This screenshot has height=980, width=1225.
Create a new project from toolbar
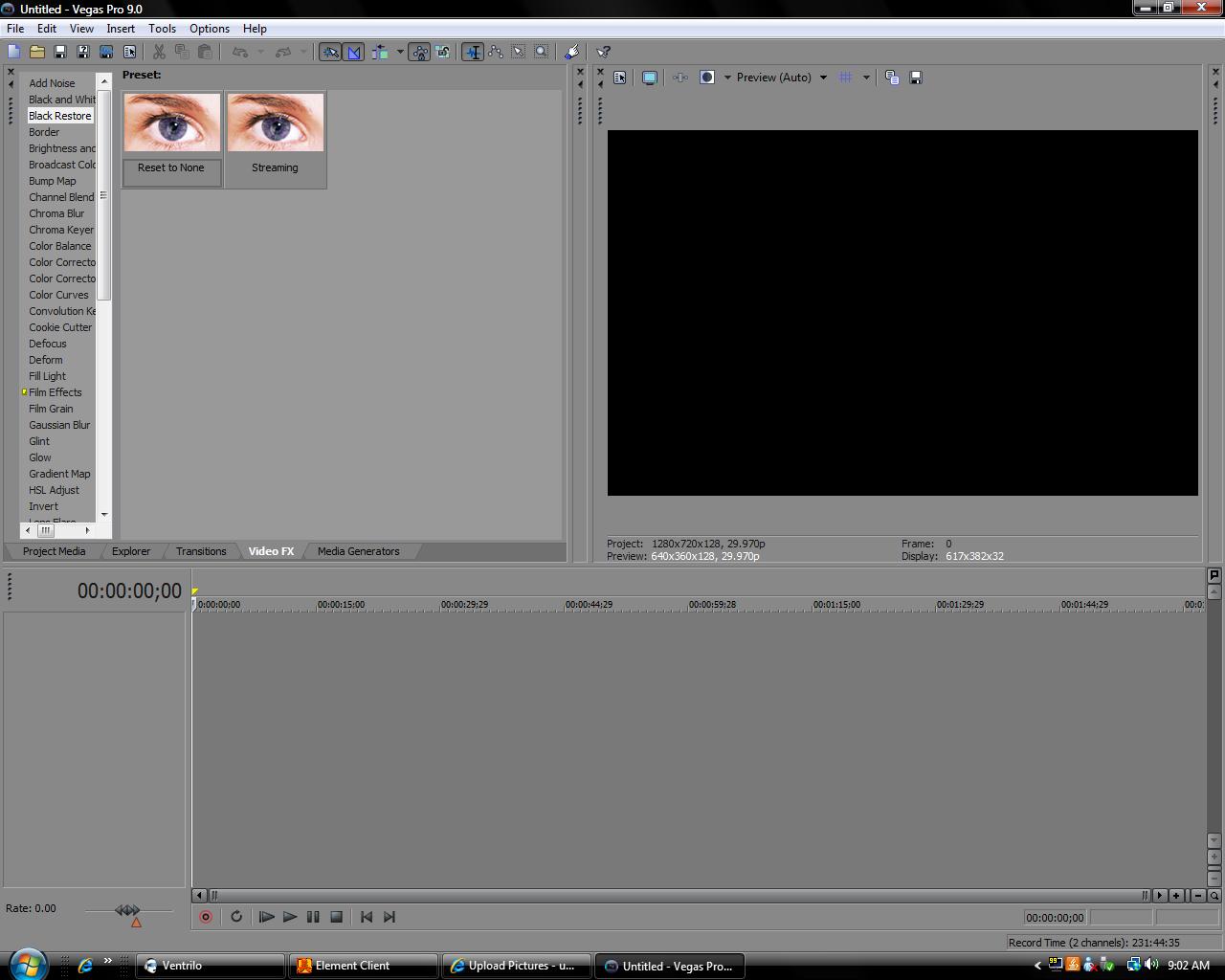(x=14, y=52)
